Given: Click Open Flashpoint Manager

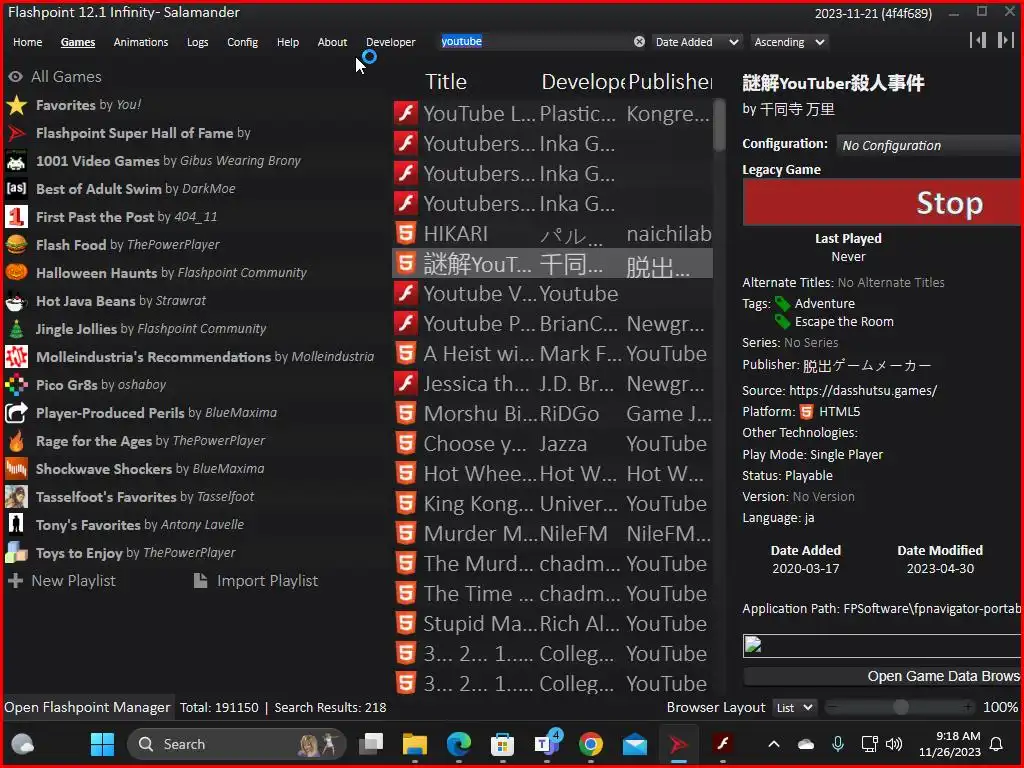Looking at the screenshot, I should pyautogui.click(x=87, y=707).
